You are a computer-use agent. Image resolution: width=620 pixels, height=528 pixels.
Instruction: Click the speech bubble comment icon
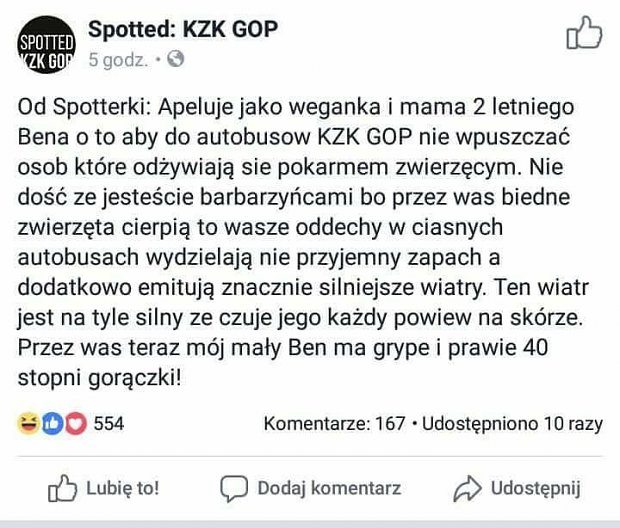tap(234, 489)
